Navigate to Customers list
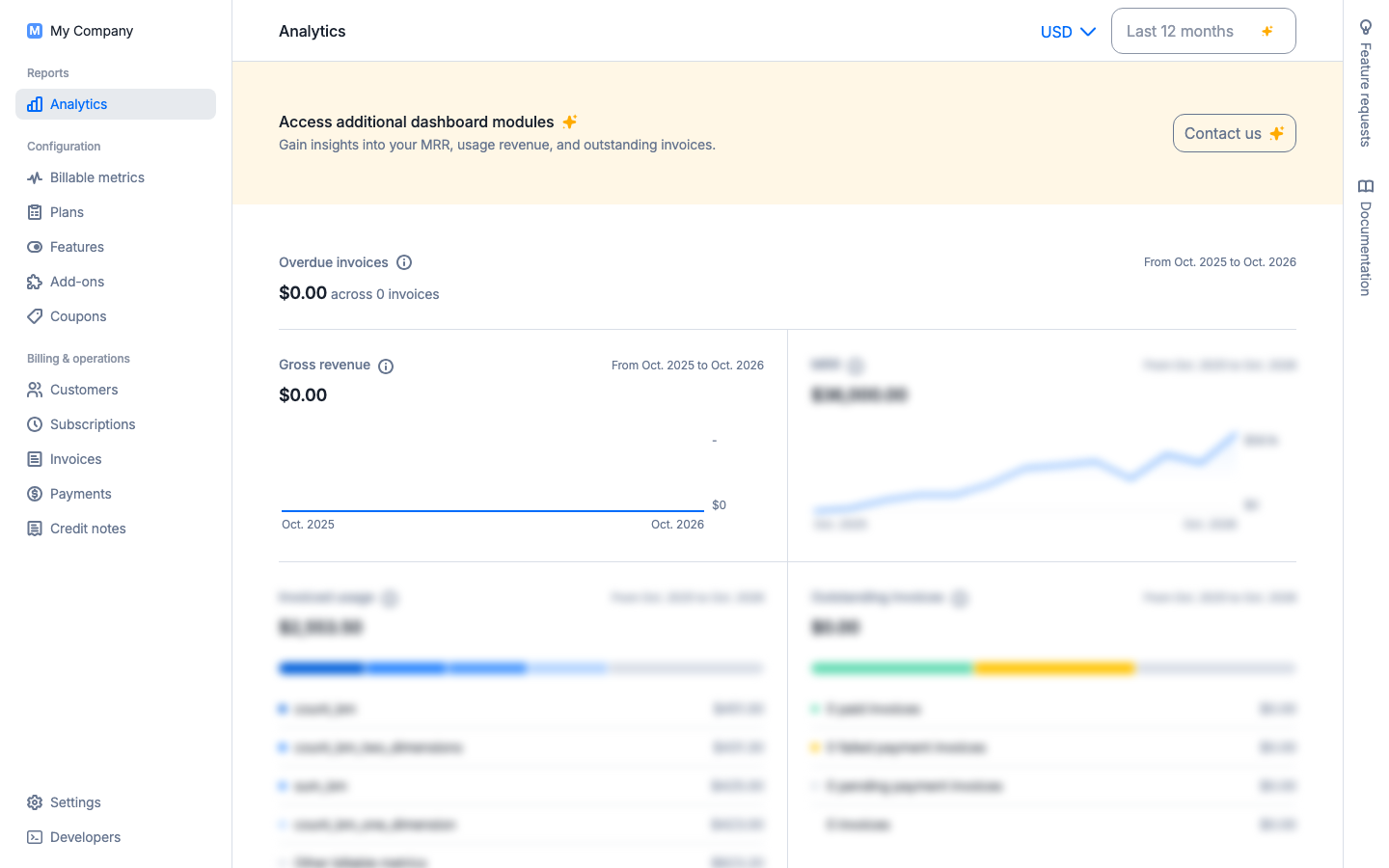This screenshot has width=1389, height=868. [x=116, y=390]
